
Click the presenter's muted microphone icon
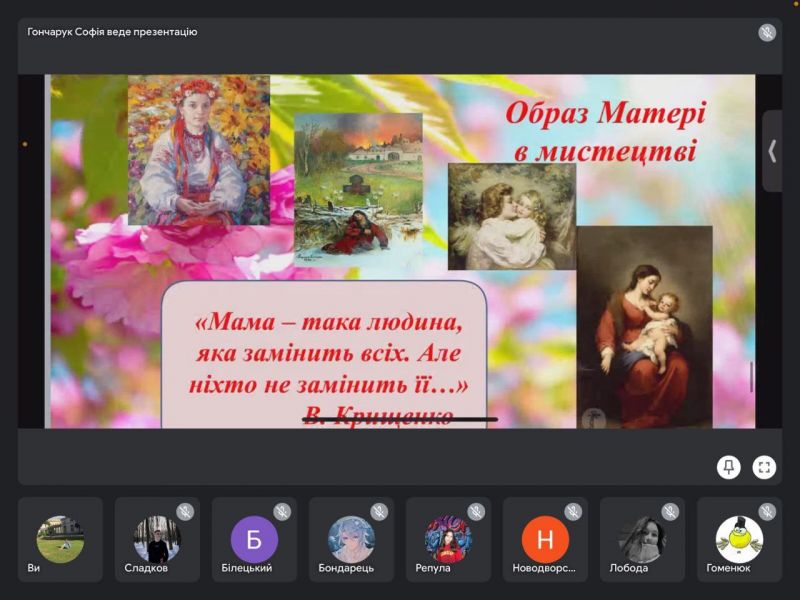coord(767,33)
